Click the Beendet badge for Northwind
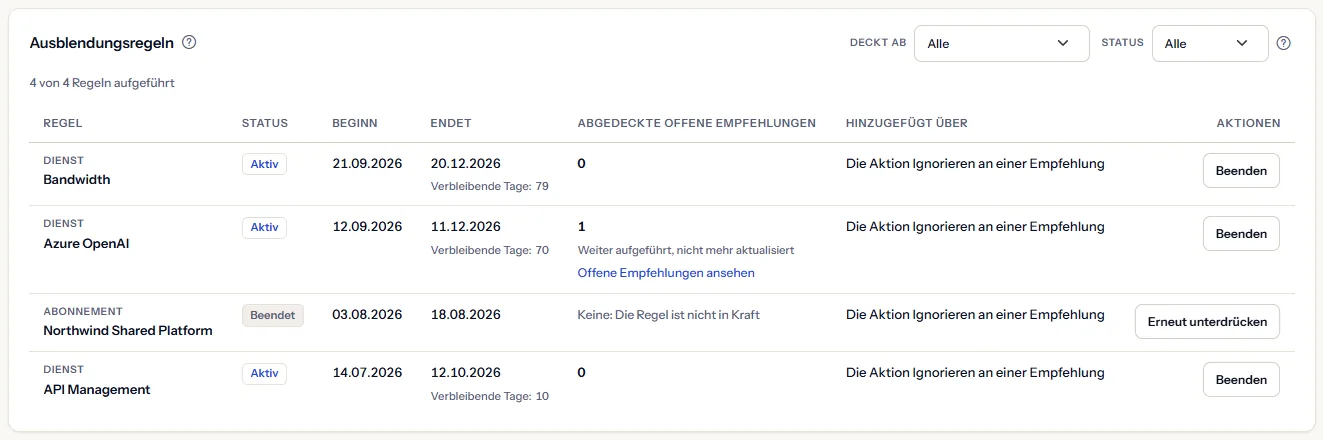Viewport: 1323px width, 440px height. pyautogui.click(x=273, y=315)
